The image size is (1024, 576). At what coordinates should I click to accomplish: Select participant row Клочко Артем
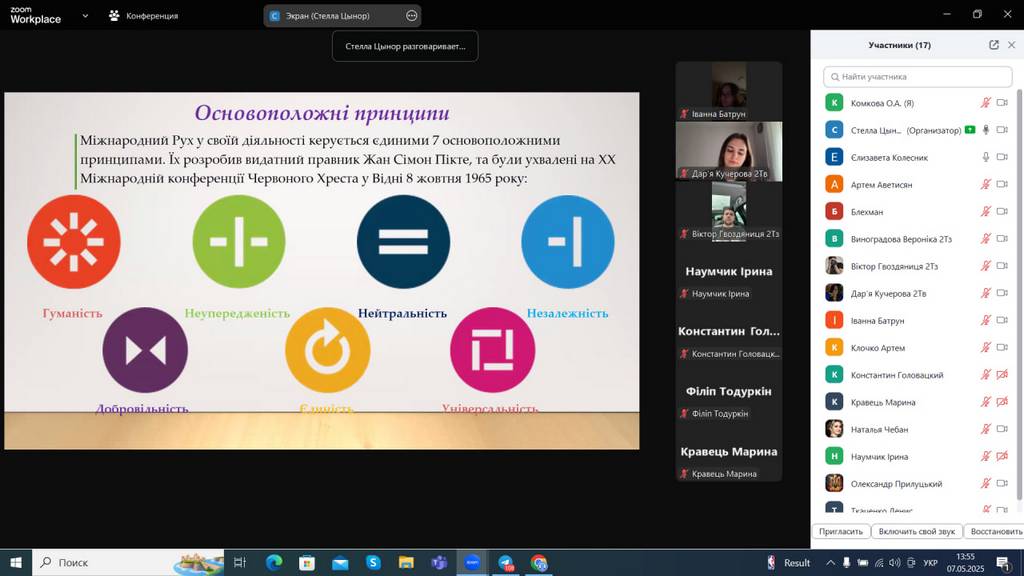(918, 347)
